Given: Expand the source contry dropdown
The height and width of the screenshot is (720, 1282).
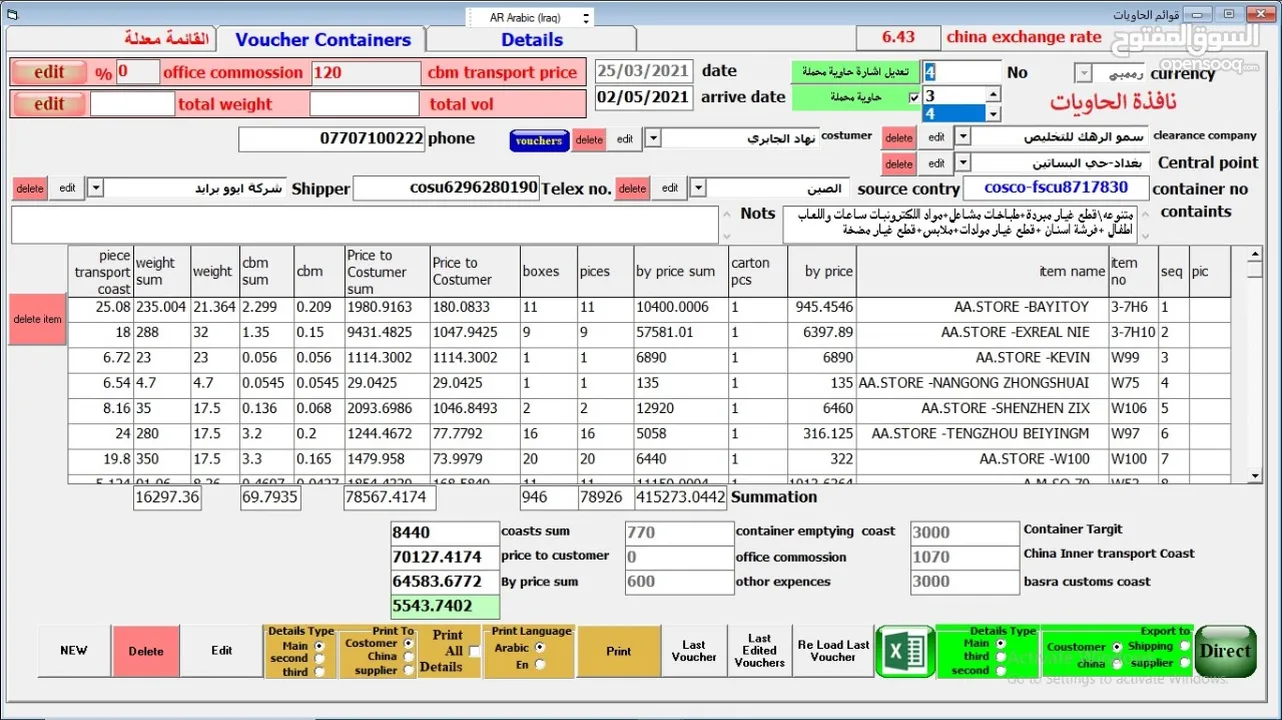Looking at the screenshot, I should click(697, 187).
